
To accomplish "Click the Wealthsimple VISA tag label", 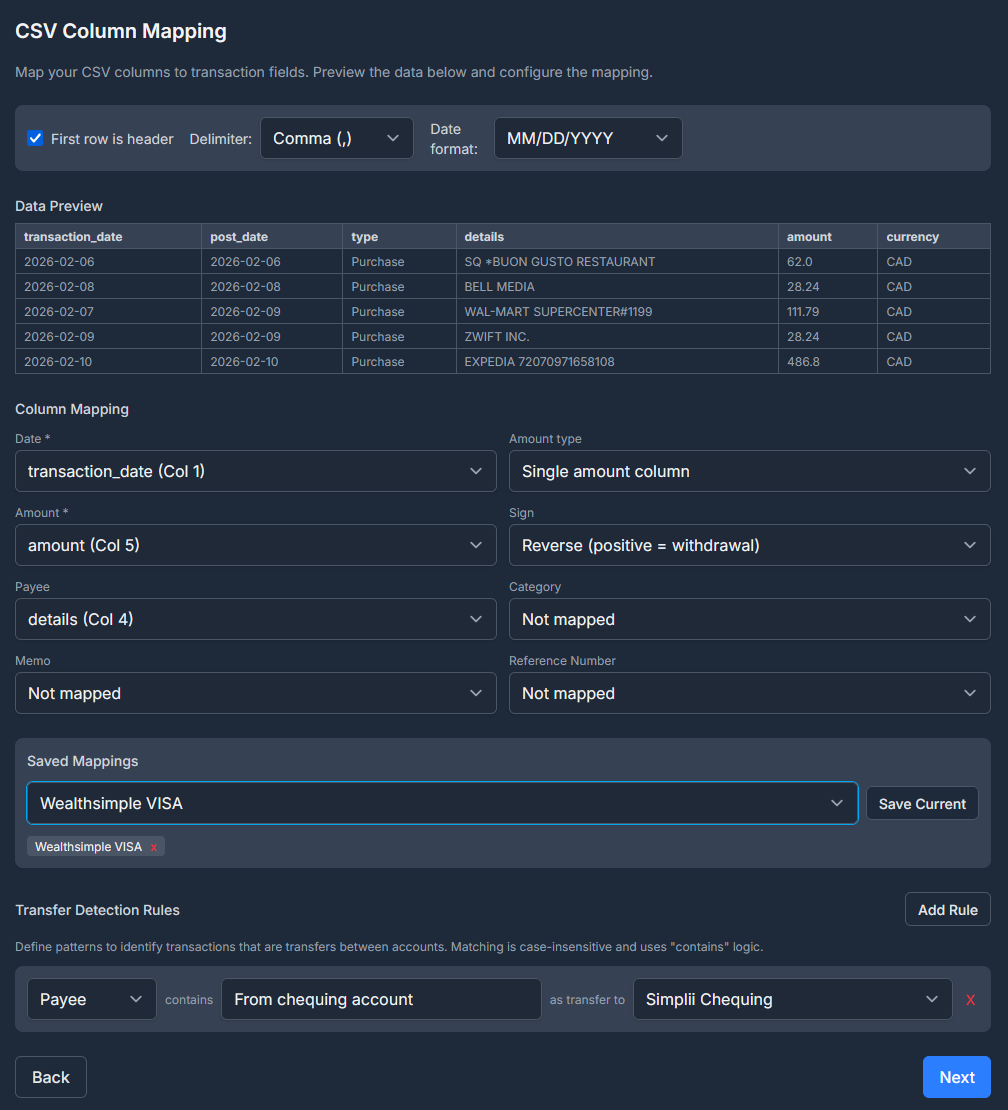I will pos(88,847).
